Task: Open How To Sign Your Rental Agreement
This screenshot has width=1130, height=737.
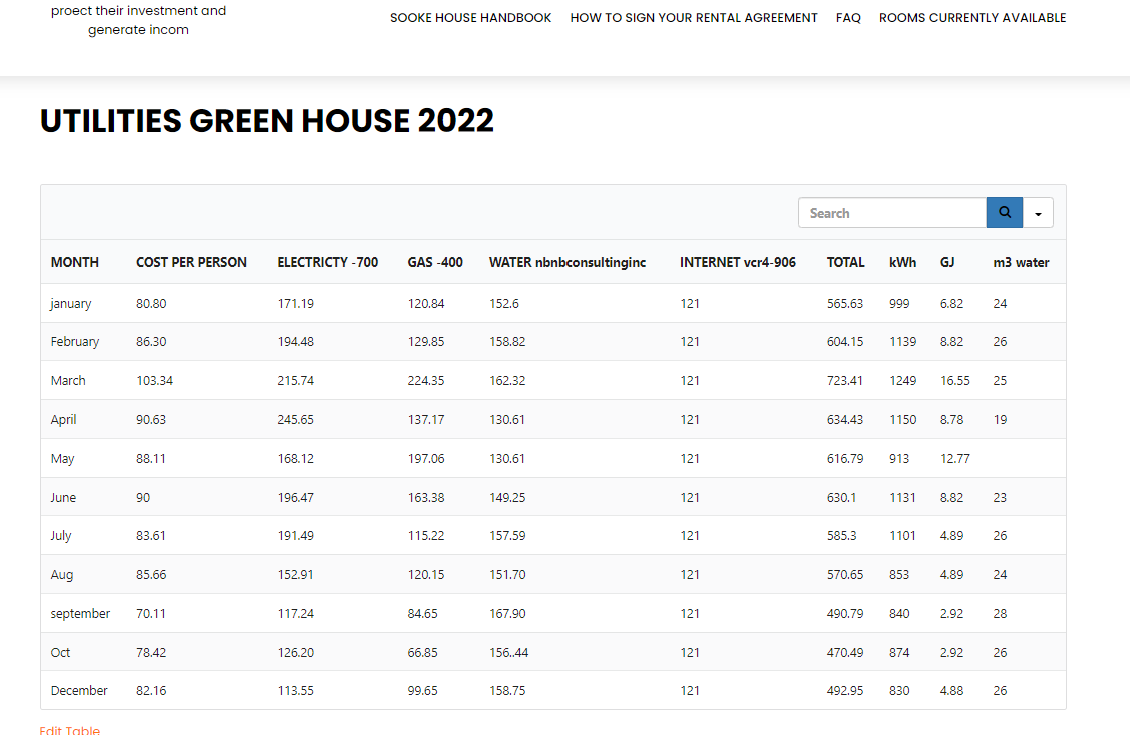Action: (693, 18)
